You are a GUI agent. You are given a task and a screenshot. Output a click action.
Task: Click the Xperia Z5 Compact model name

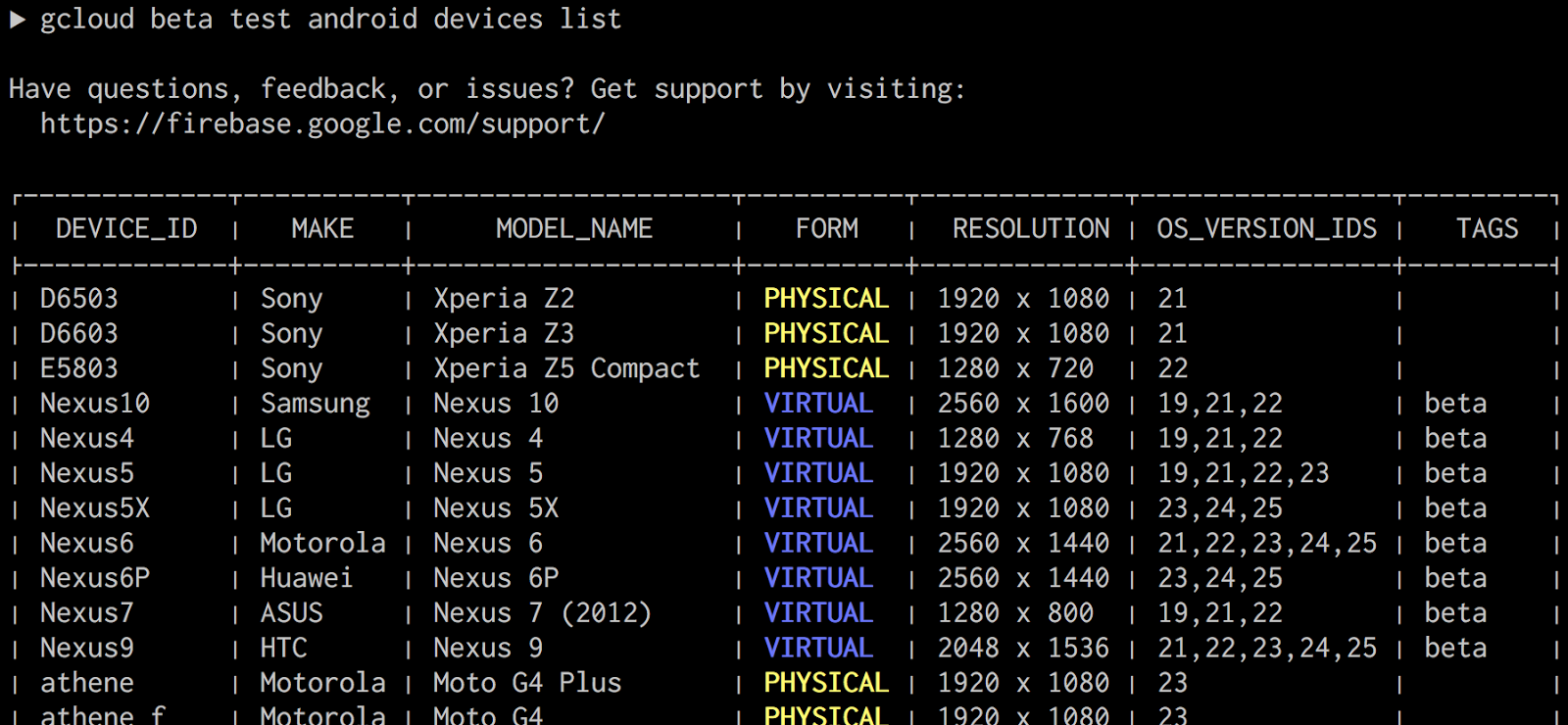coord(566,369)
